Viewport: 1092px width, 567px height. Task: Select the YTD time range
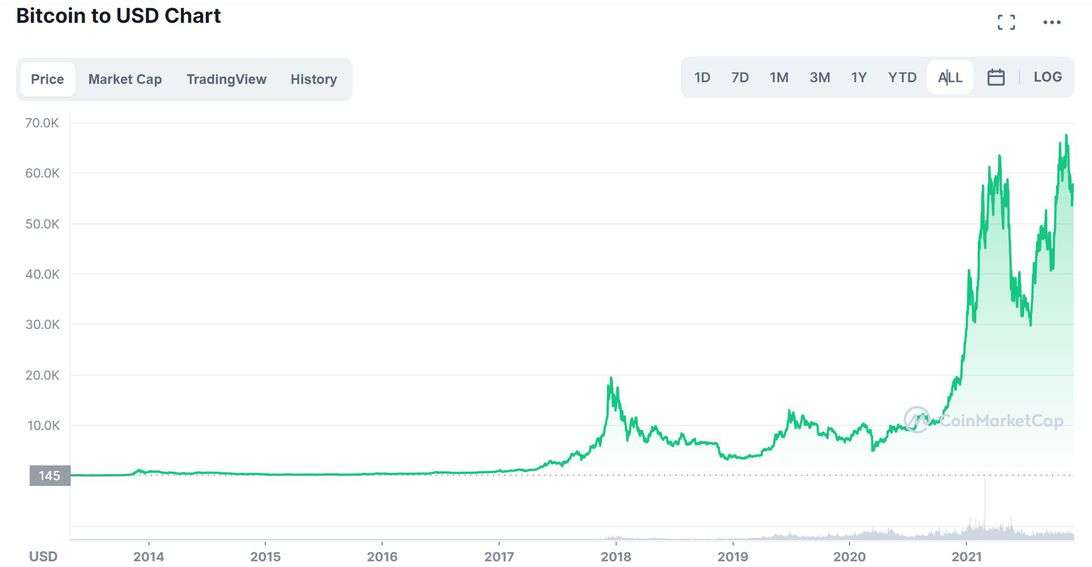(x=902, y=77)
